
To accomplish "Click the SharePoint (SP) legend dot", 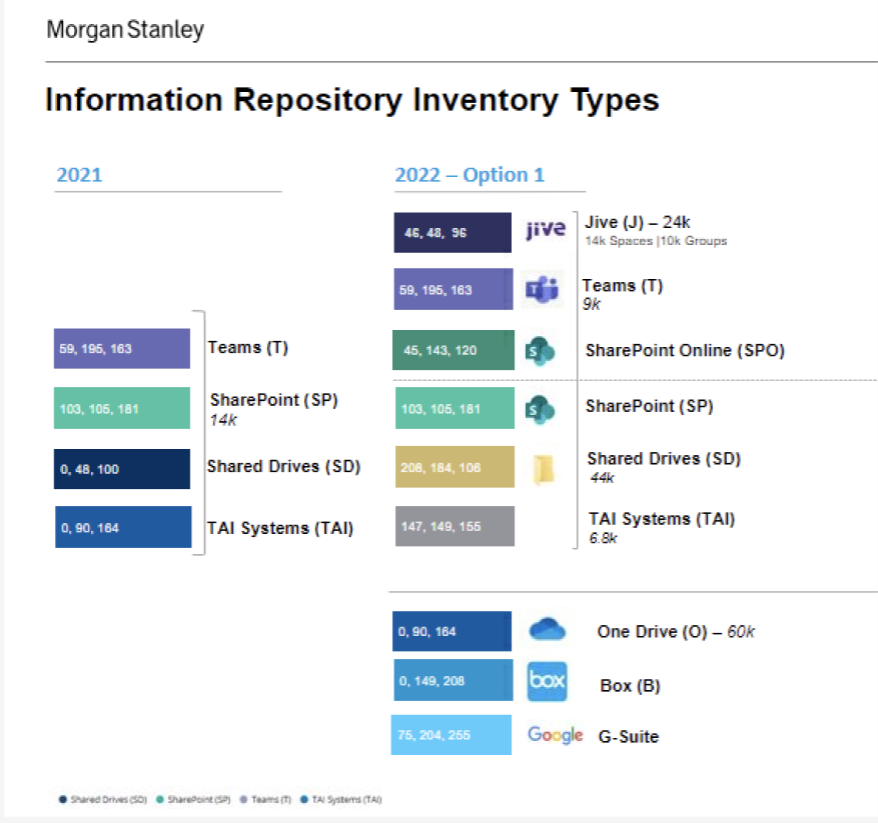I will 160,799.
